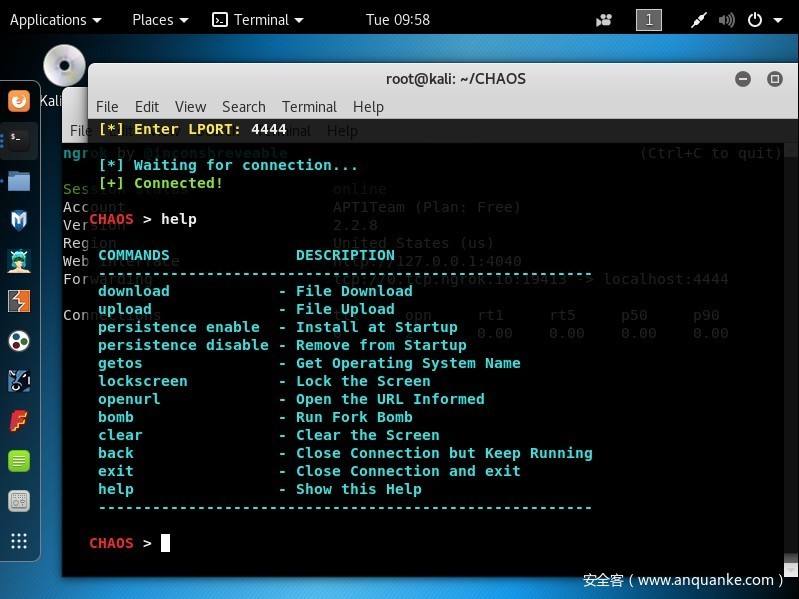Open the dark creature-face dock icon

19,380
